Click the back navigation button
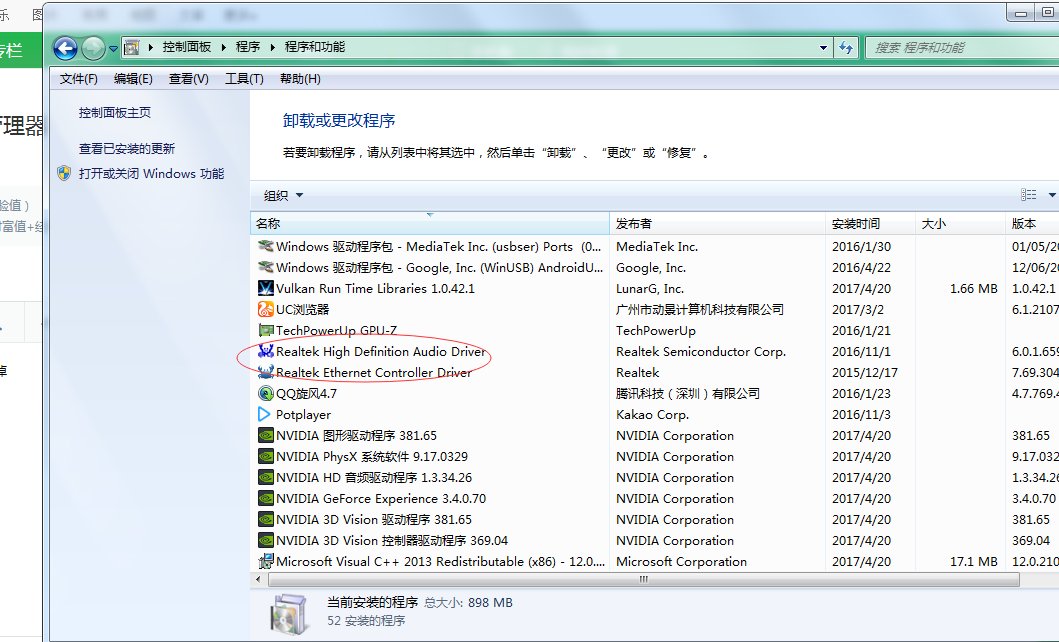This screenshot has width=1059, height=642. pos(65,46)
